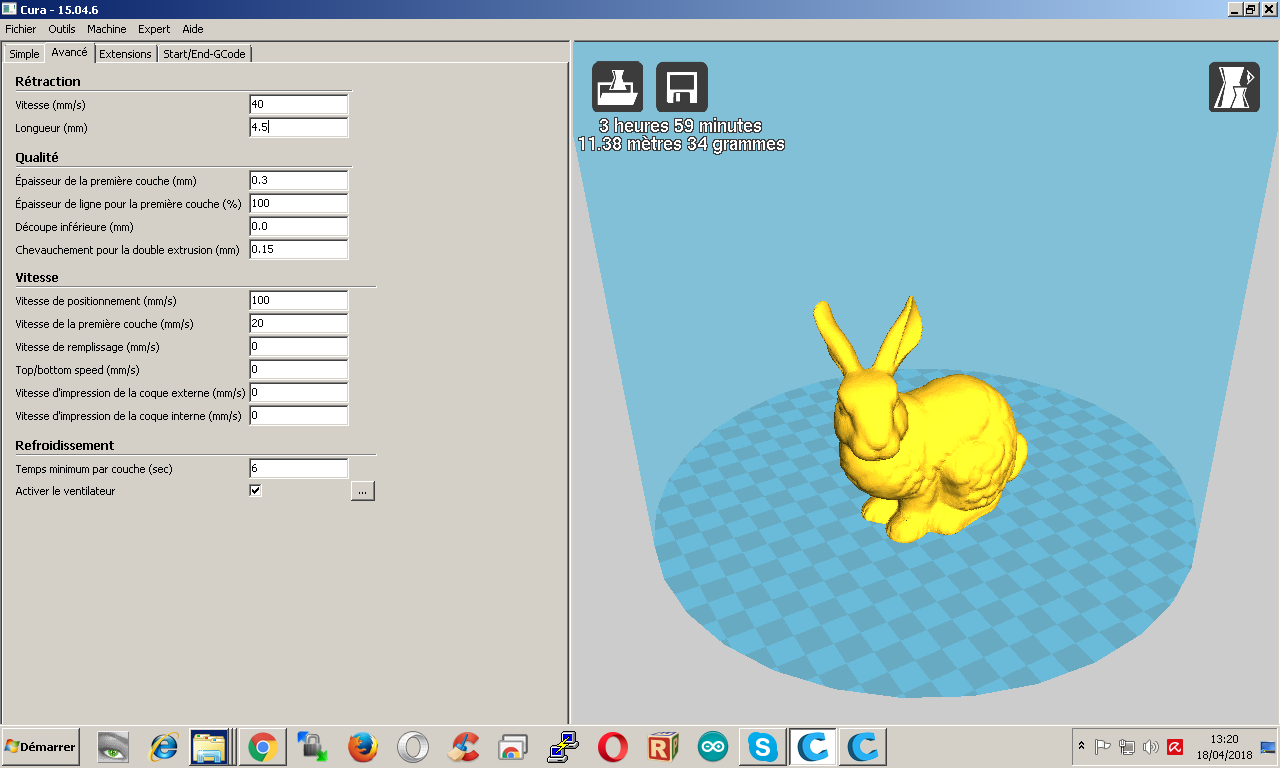
Task: Click the Avira icon in the system tray
Action: pos(1176,747)
